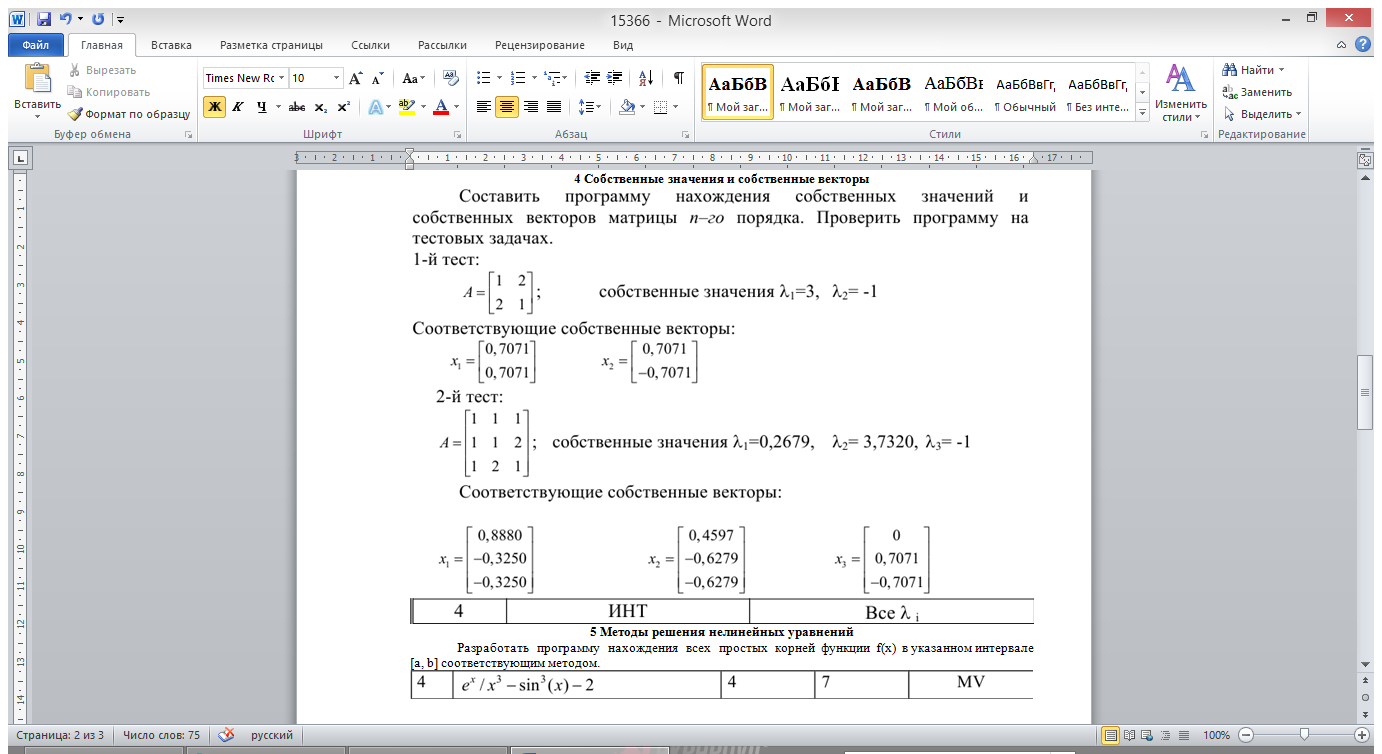Click the spelling check status bar icon
Screen dimensions: 1382x754
click(x=227, y=735)
